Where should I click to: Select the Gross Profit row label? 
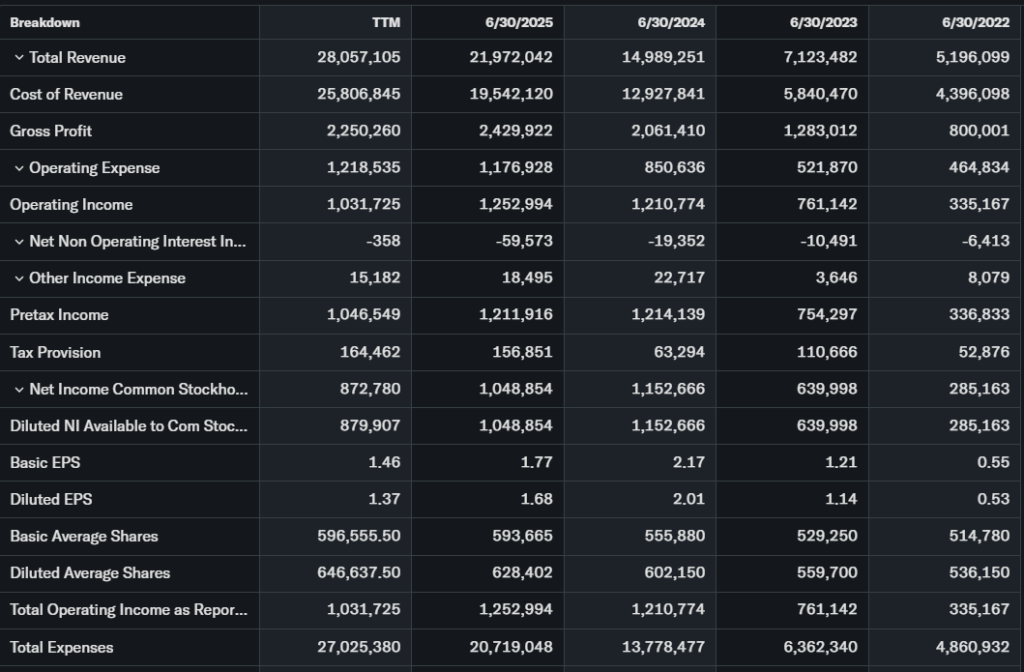[x=51, y=131]
